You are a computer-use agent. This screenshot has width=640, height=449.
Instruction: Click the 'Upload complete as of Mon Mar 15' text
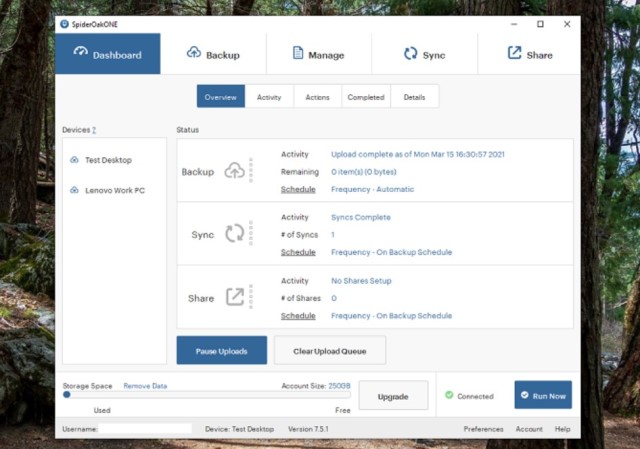tap(418, 154)
